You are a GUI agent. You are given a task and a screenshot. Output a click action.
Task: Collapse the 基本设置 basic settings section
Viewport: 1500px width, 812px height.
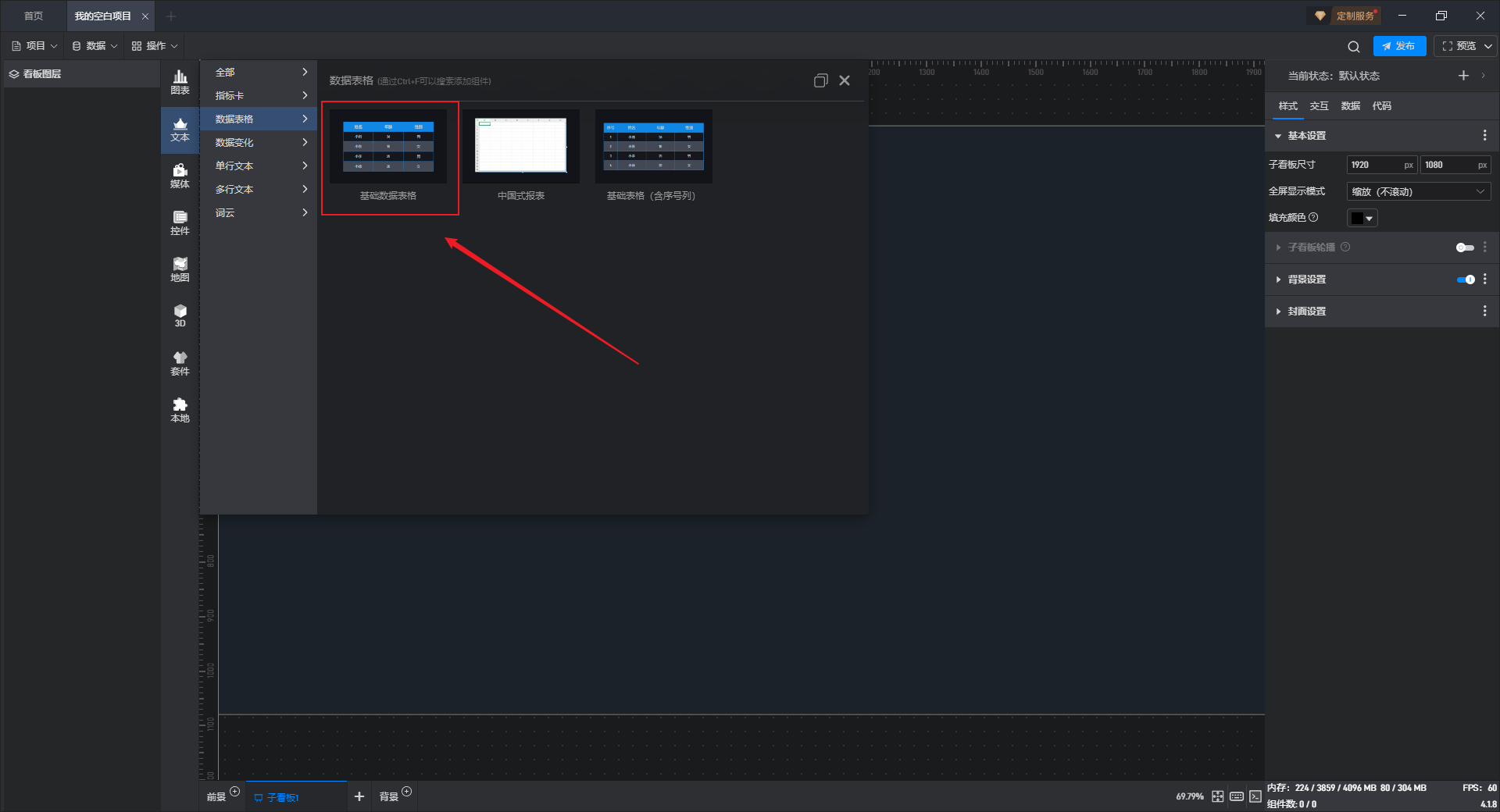(1306, 136)
